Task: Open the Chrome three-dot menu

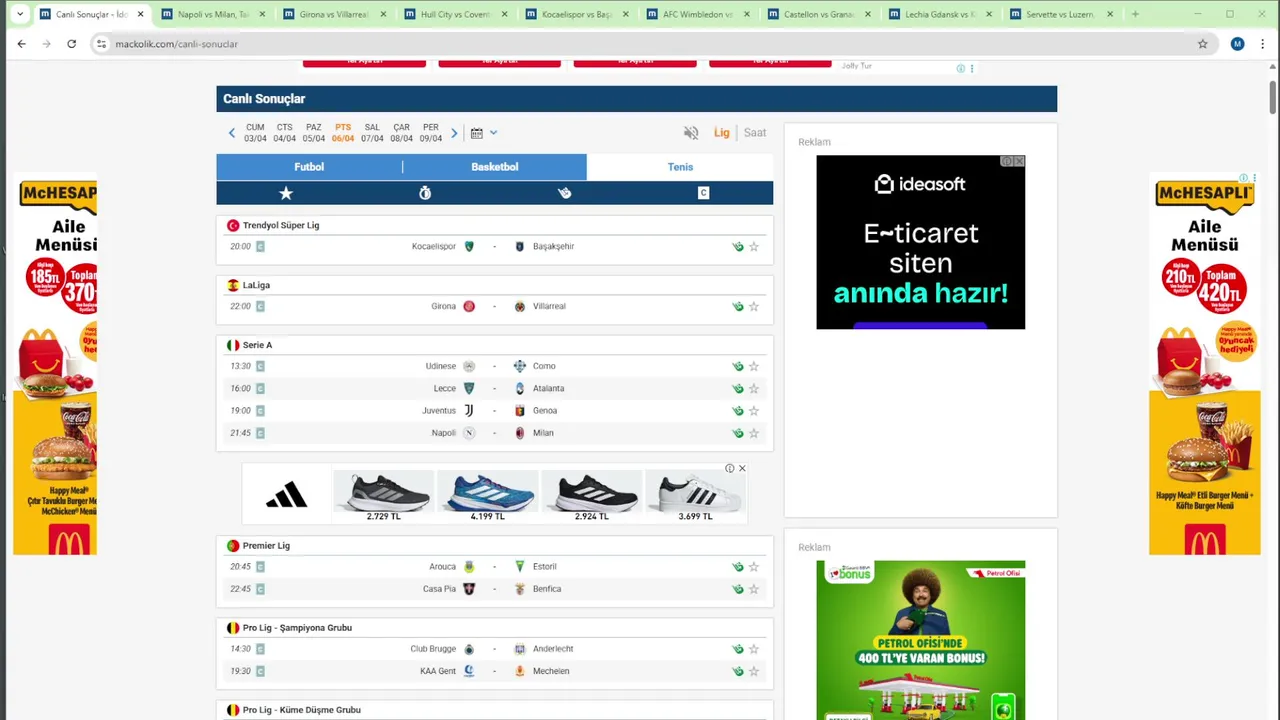Action: click(x=1261, y=44)
